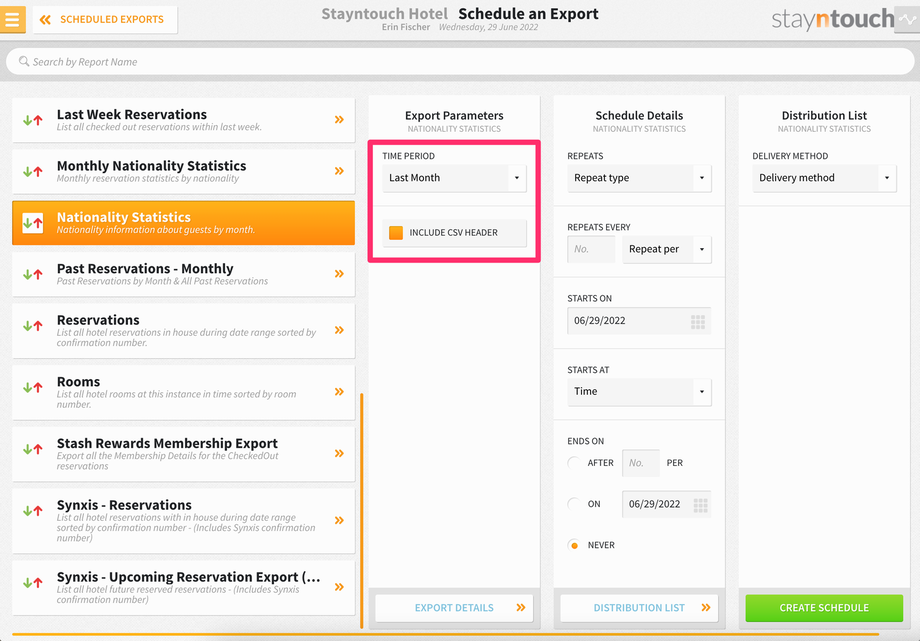Click export arrows icon for Past Reservations - Monthly
The height and width of the screenshot is (641, 920).
(33, 274)
